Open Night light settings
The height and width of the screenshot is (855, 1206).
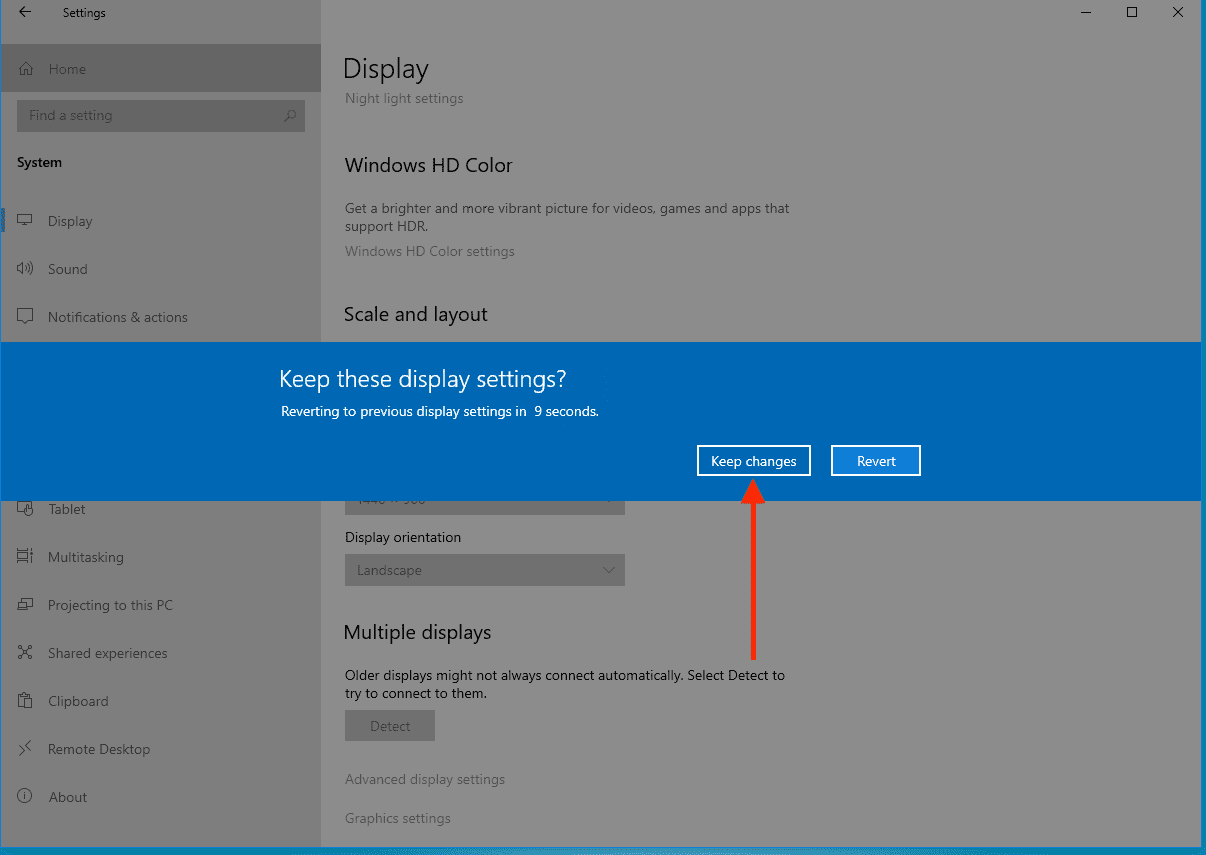click(403, 98)
